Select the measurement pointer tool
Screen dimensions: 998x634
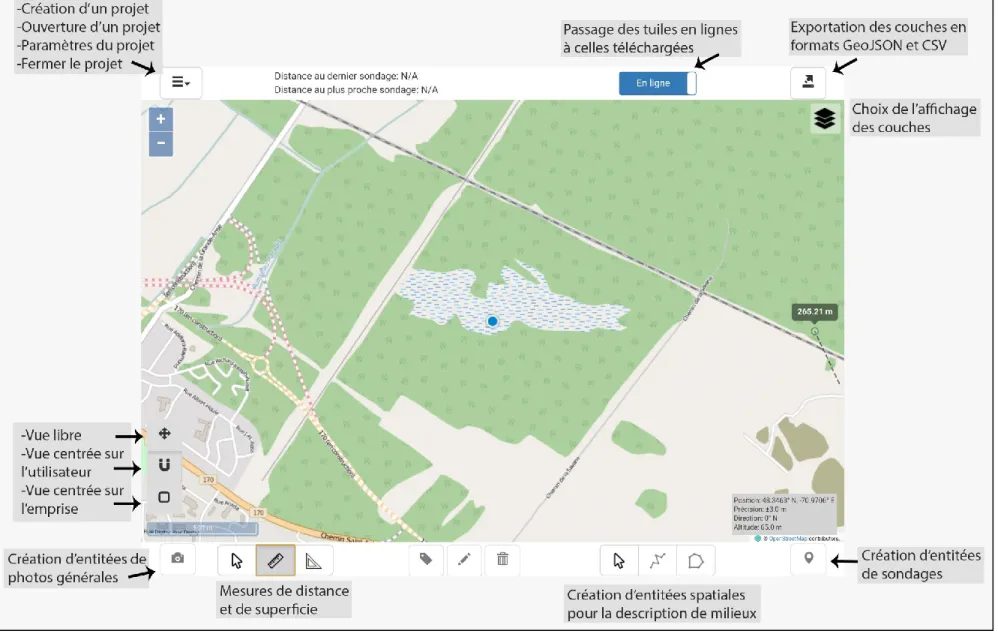pyautogui.click(x=237, y=561)
